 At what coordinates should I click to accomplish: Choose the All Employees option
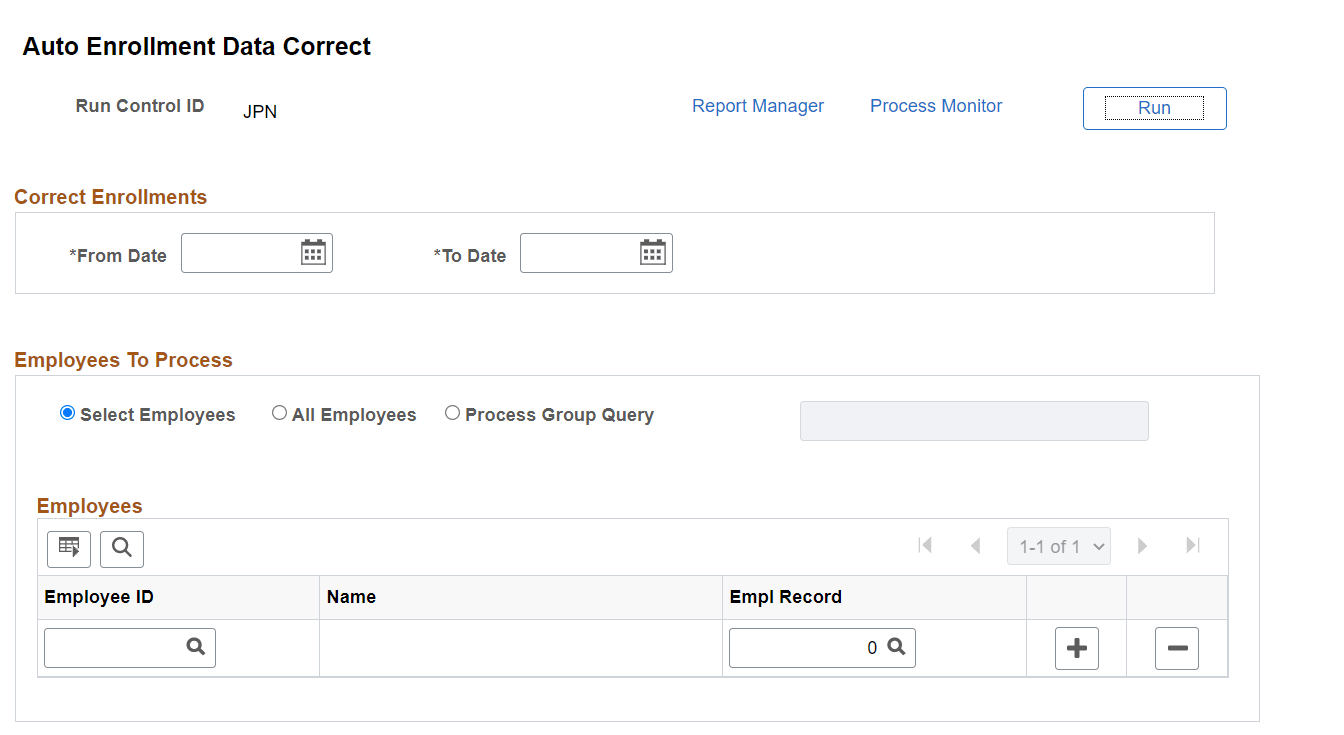280,412
